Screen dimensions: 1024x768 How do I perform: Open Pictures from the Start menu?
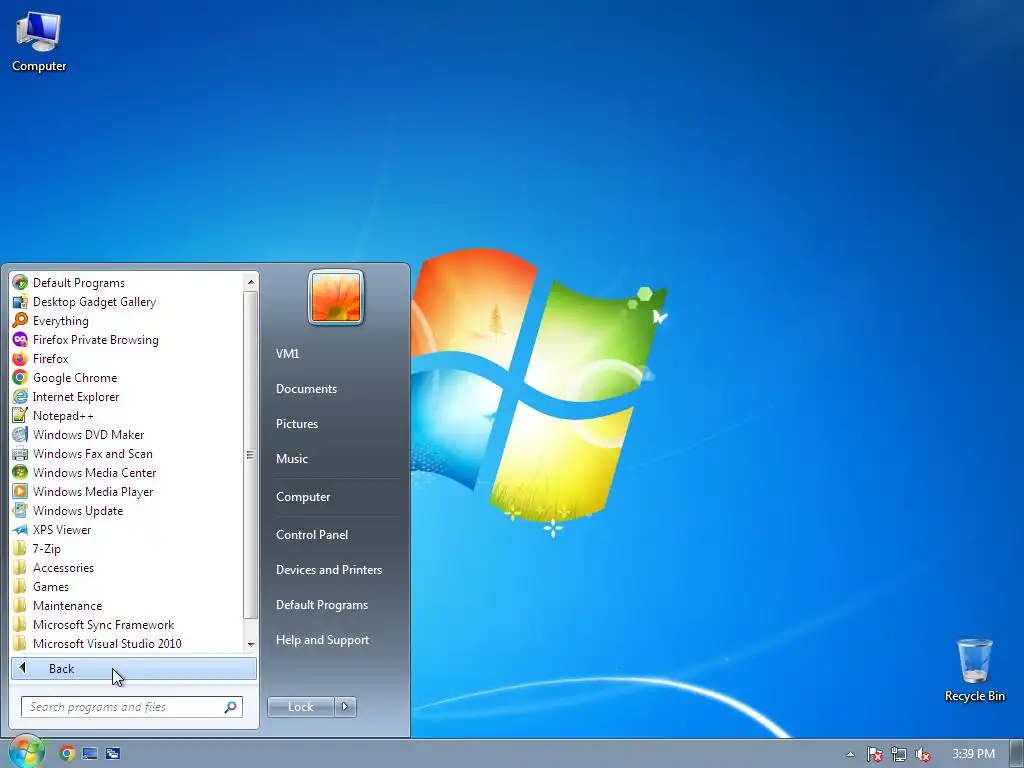point(297,424)
